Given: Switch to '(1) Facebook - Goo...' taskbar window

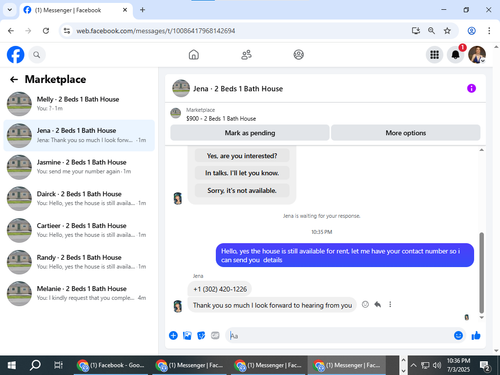Looking at the screenshot, I should pos(111,365).
